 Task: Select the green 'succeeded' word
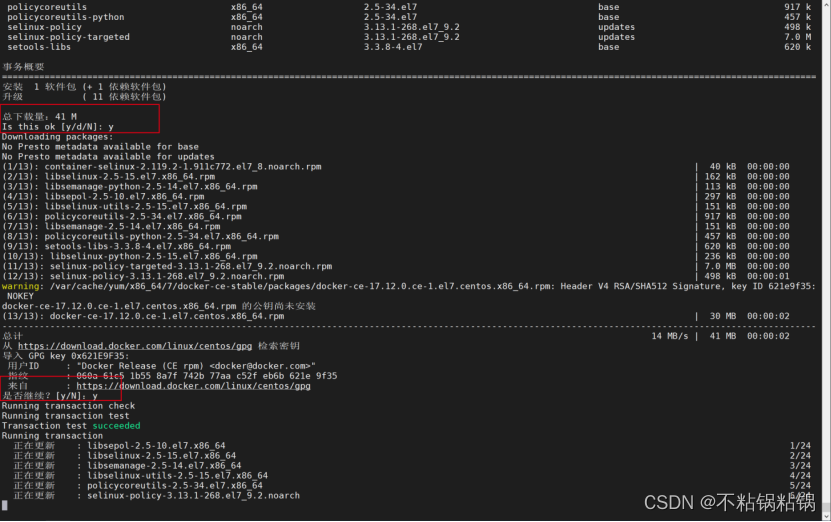point(117,426)
